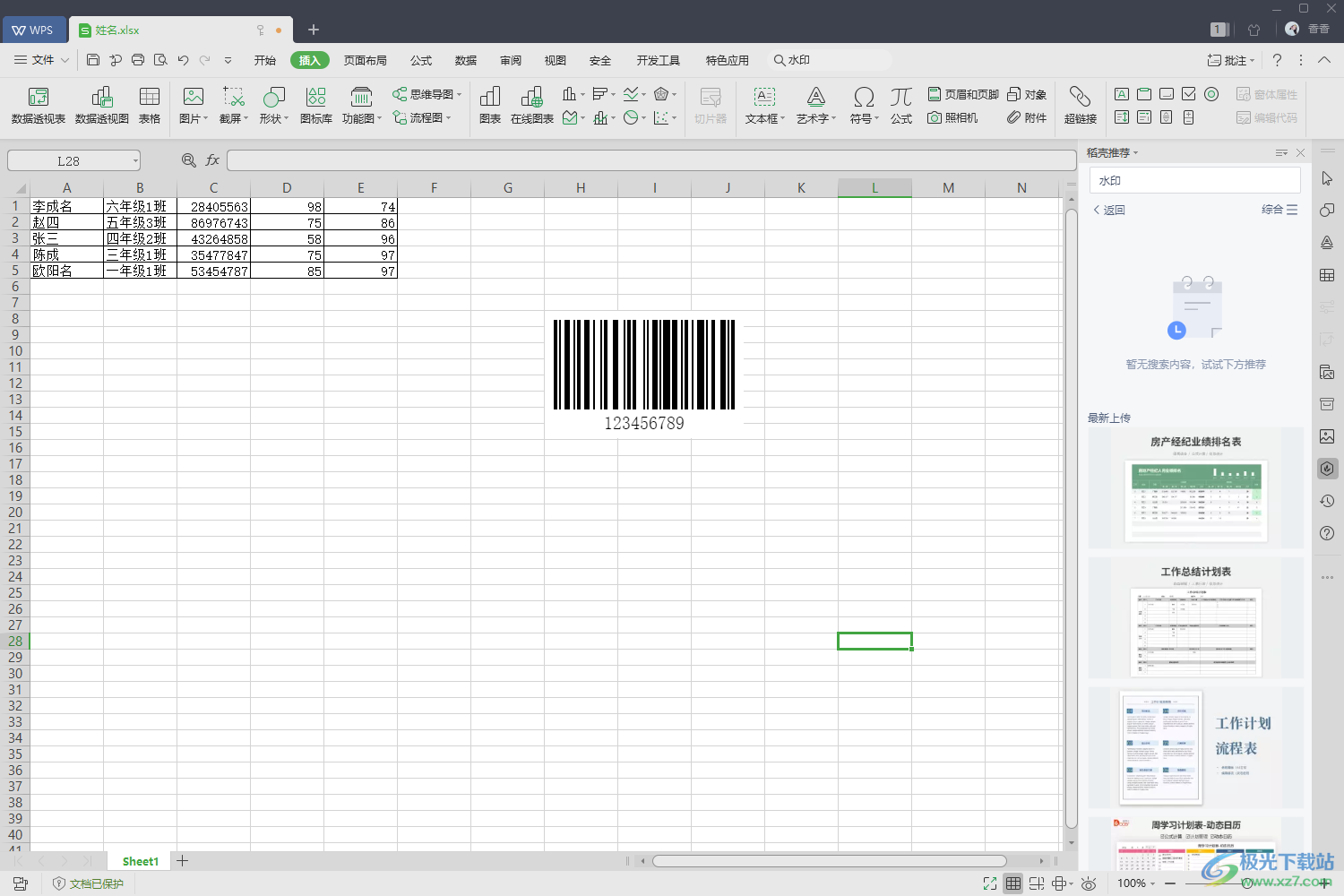The height and width of the screenshot is (896, 1344).
Task: Open the 100% zoom level dropdown
Action: 1136,883
